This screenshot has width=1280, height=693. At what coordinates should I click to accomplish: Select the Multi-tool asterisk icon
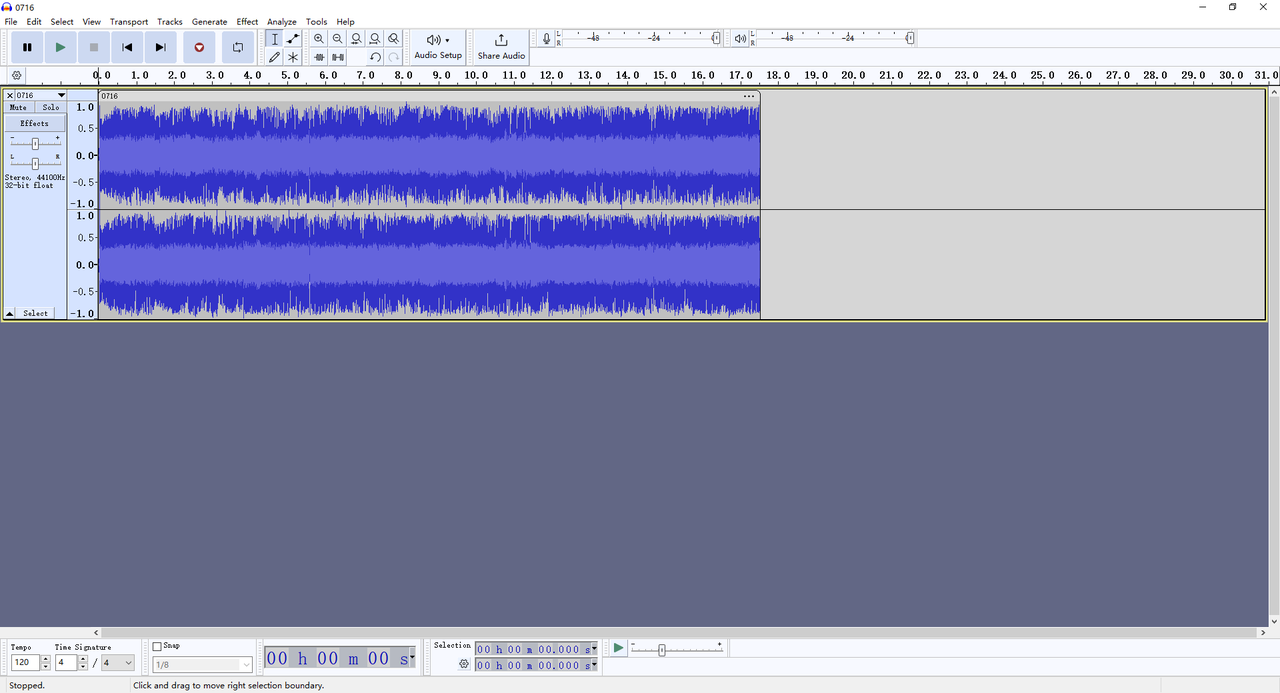tap(293, 57)
